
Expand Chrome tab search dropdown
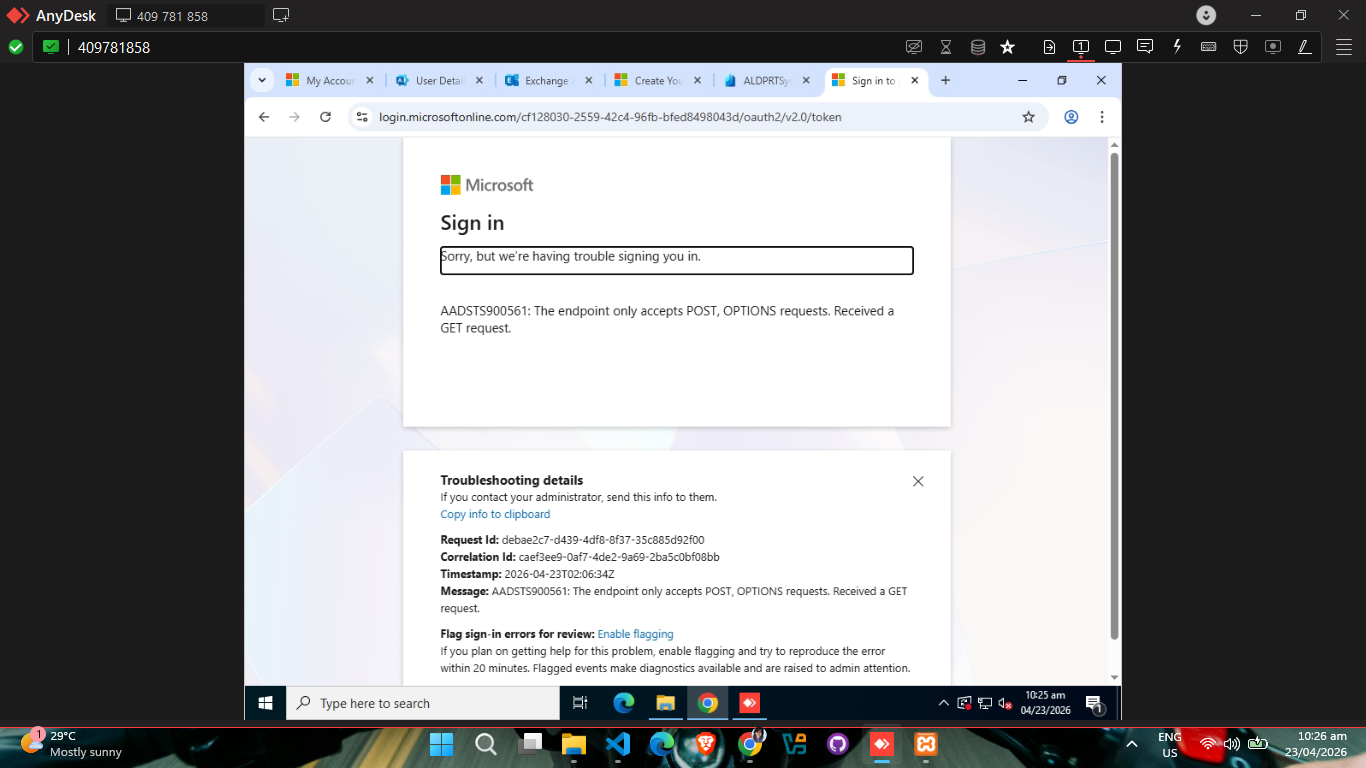coord(262,80)
